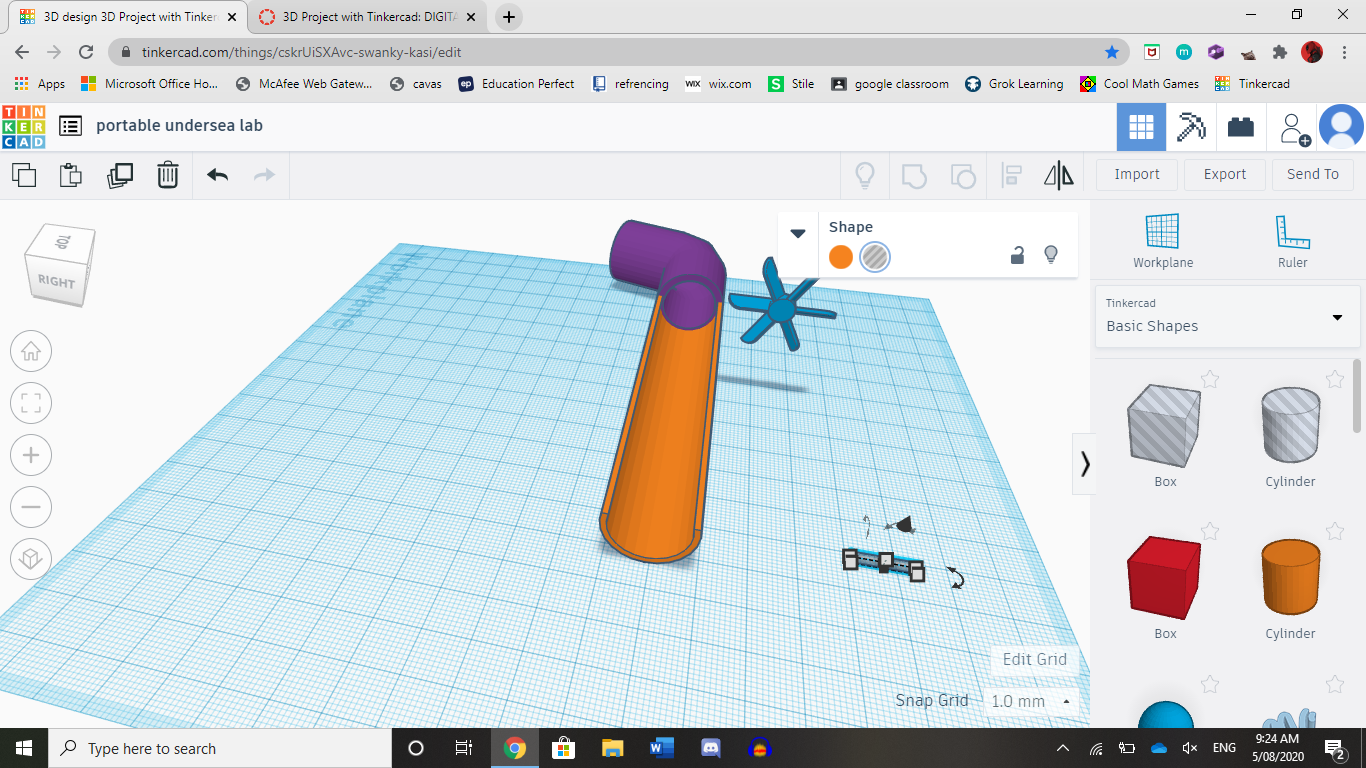Click the Show all lightbulb icon
This screenshot has height=768, width=1366.
[x=865, y=176]
